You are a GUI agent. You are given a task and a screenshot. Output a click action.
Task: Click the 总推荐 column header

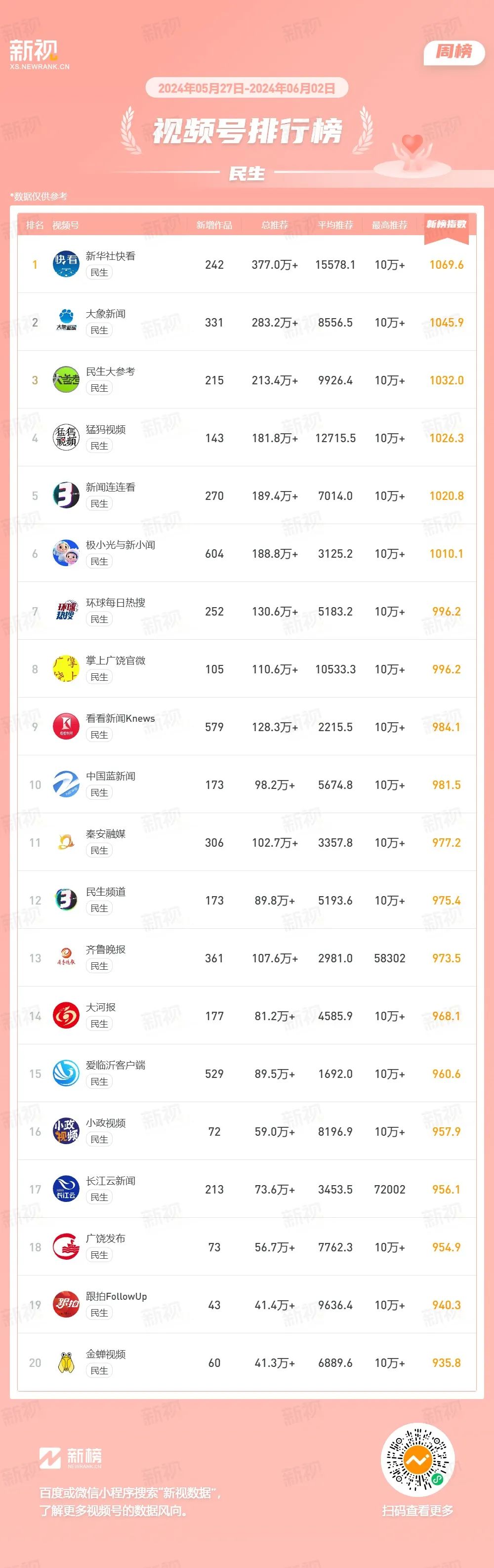pyautogui.click(x=274, y=225)
